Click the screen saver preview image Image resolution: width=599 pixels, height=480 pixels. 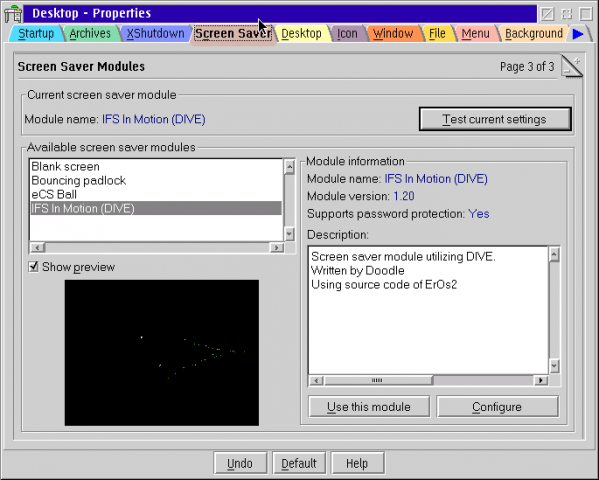tap(162, 353)
